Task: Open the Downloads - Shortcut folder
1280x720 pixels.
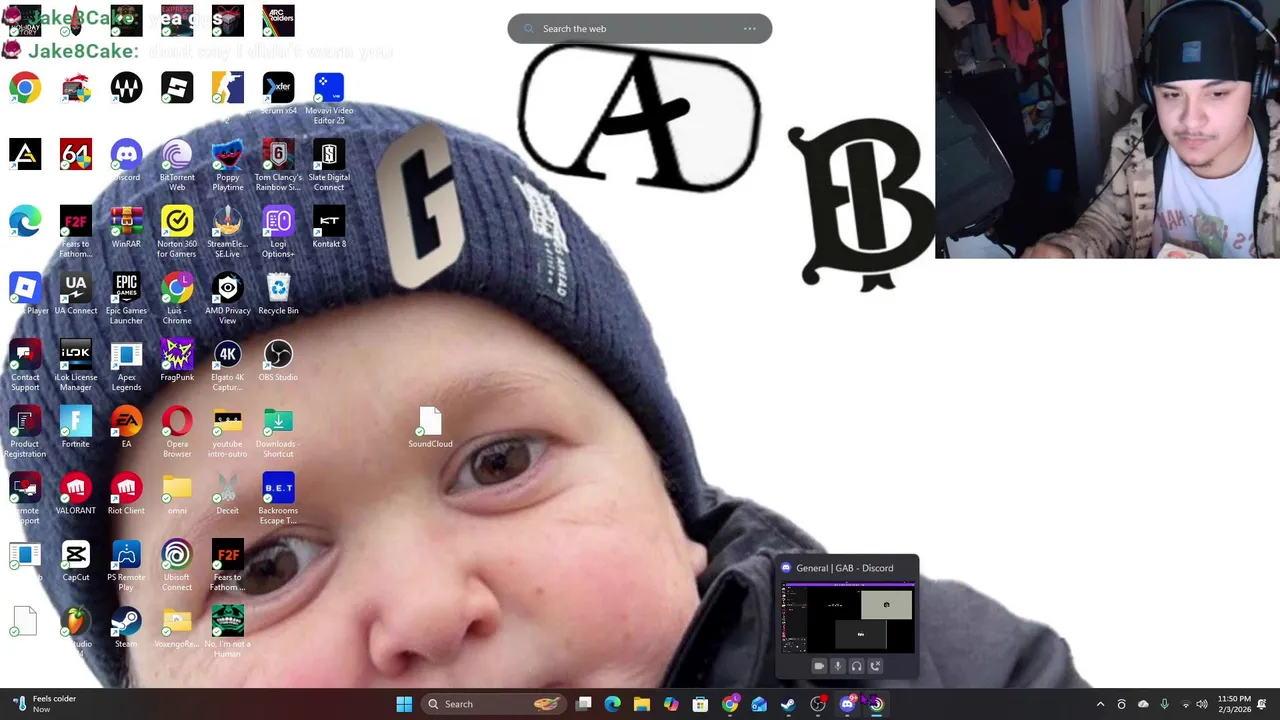Action: [278, 433]
